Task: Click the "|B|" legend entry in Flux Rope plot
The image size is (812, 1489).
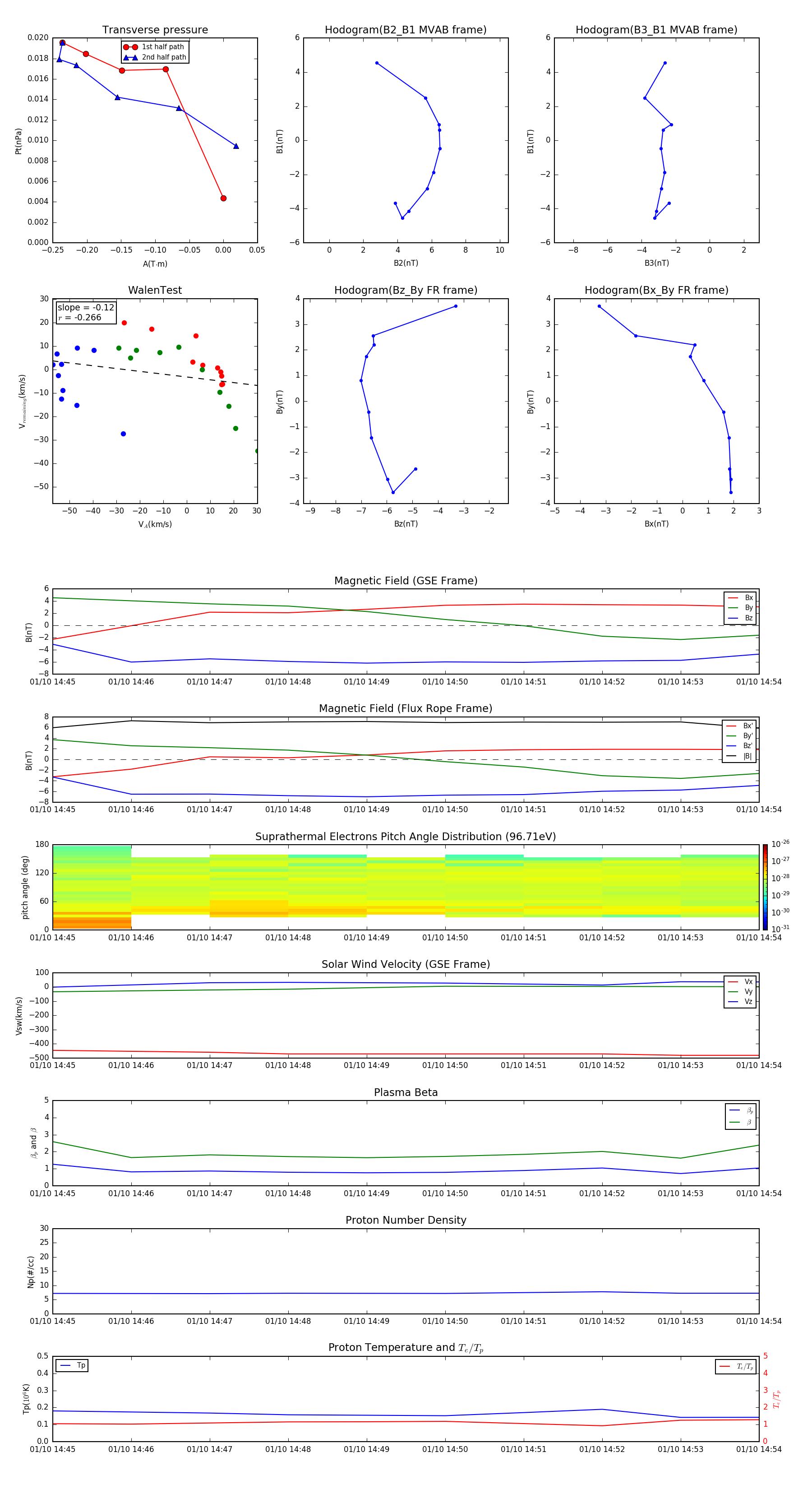Action: pyautogui.click(x=740, y=756)
